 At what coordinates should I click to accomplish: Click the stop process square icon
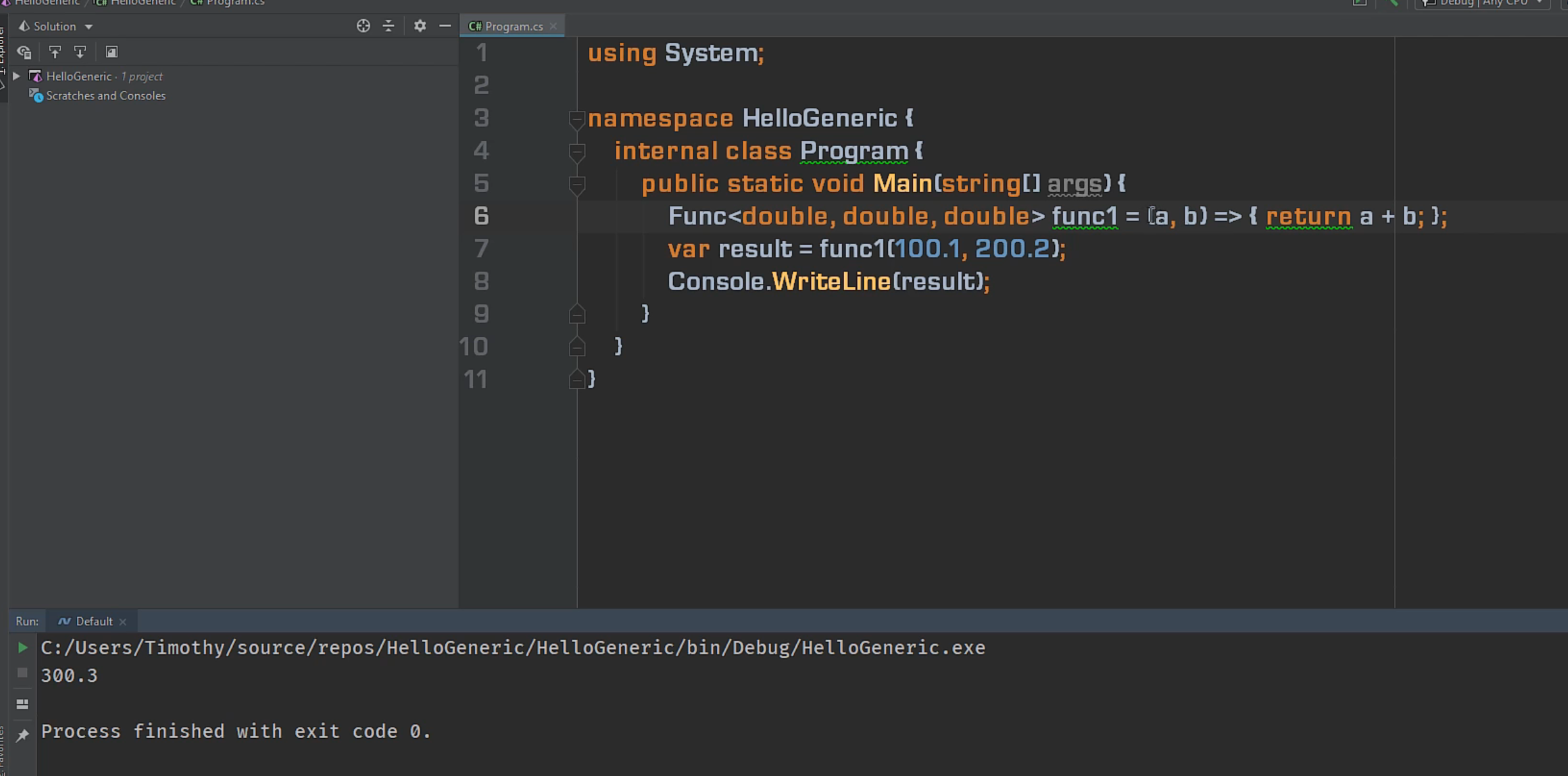(x=22, y=673)
